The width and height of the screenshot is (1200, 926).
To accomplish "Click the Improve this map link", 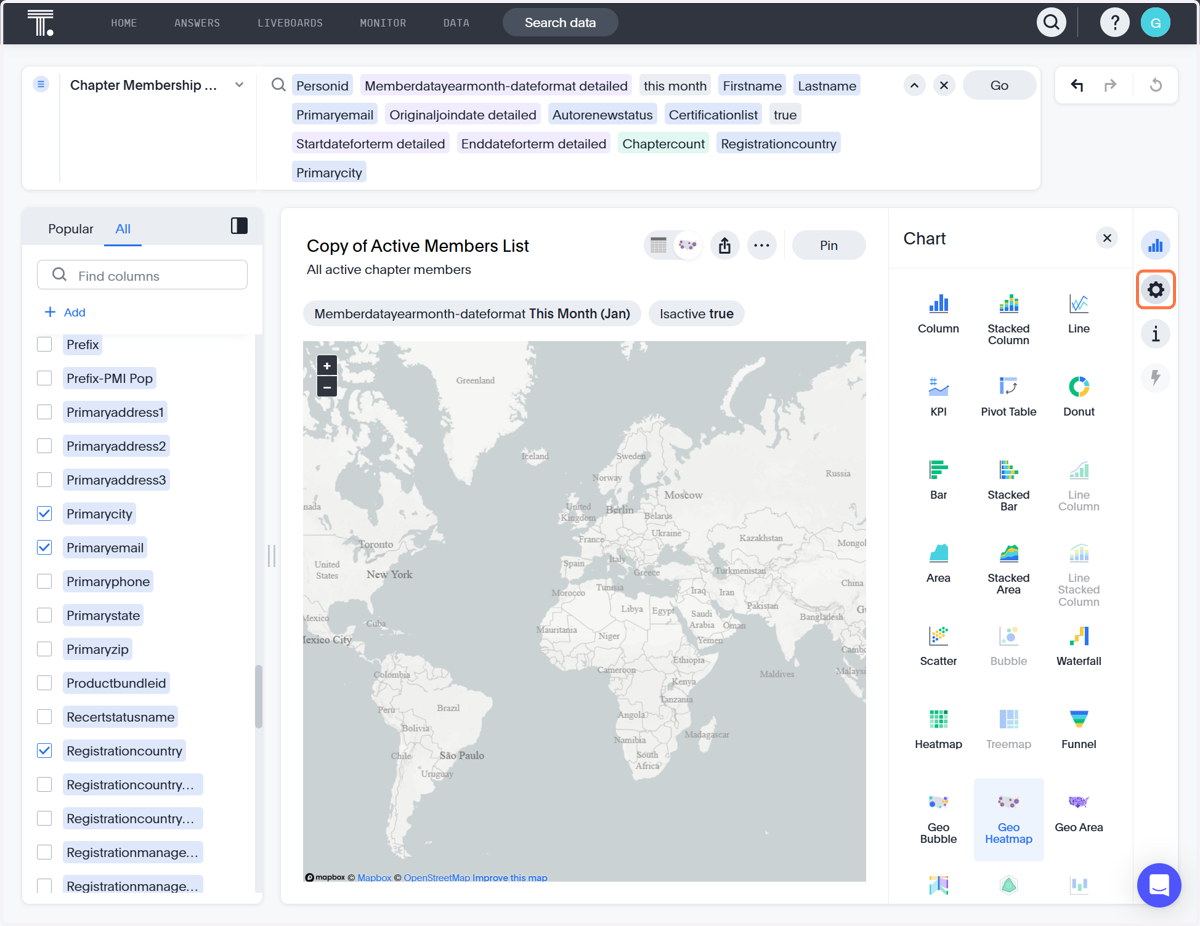I will pos(510,878).
